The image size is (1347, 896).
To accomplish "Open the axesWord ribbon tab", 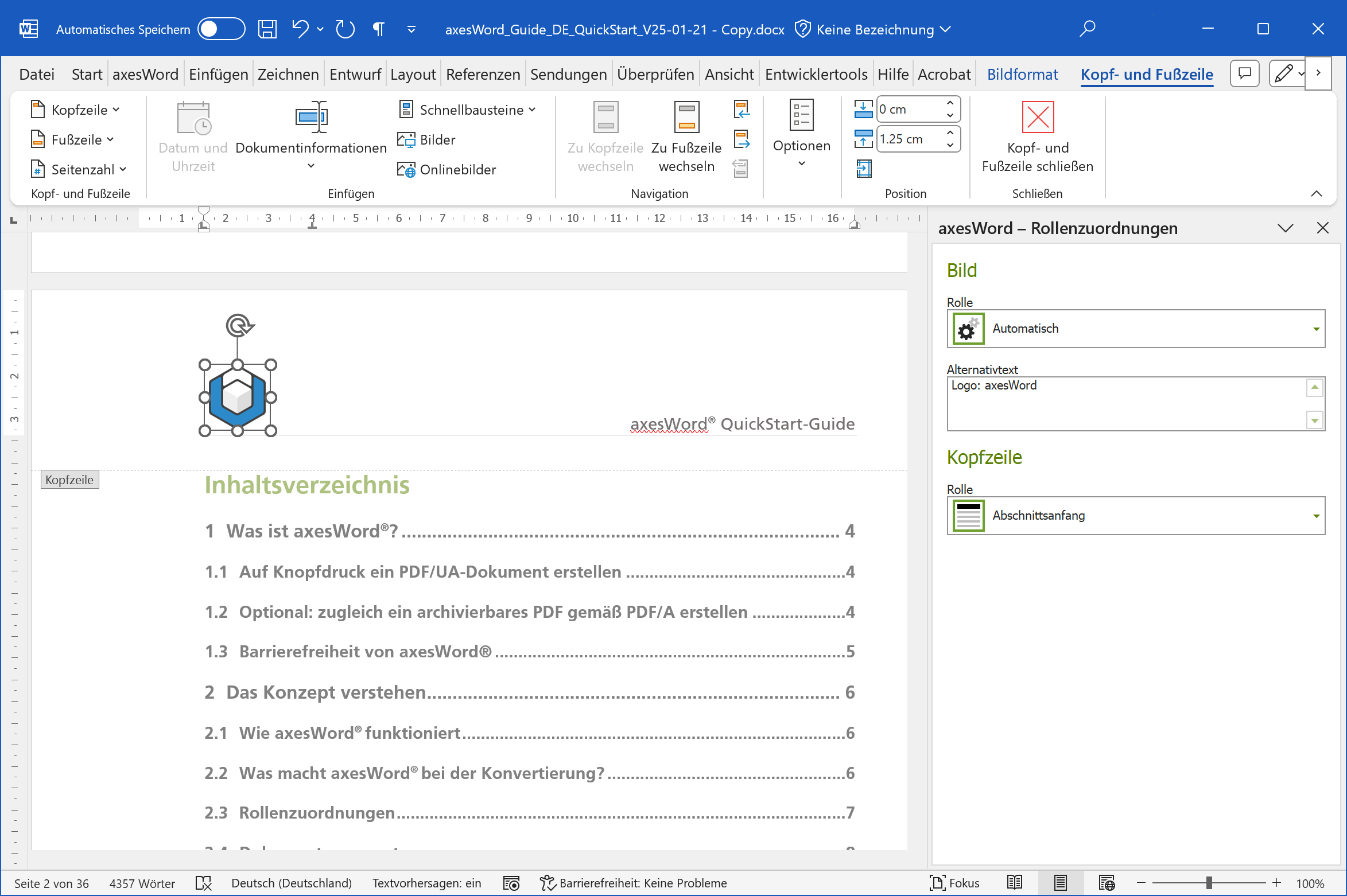I will (146, 75).
